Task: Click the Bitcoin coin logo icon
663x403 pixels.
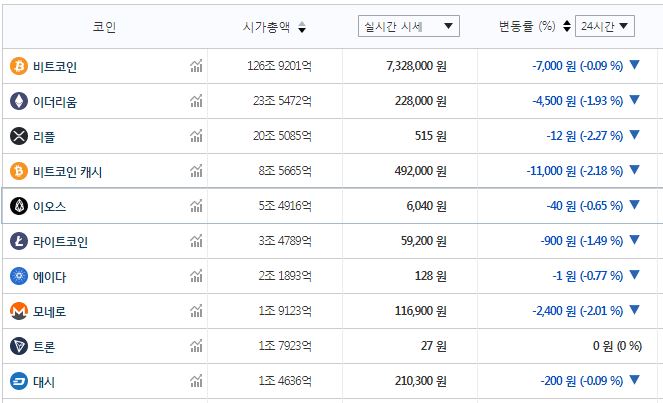Action: click(x=18, y=66)
